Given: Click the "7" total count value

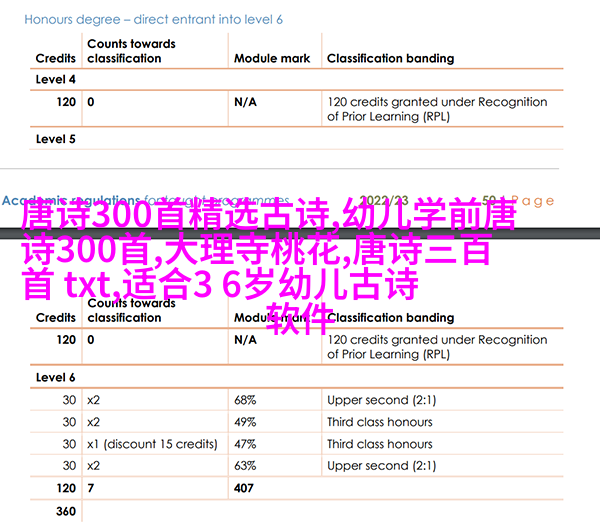Looking at the screenshot, I should pyautogui.click(x=91, y=488).
